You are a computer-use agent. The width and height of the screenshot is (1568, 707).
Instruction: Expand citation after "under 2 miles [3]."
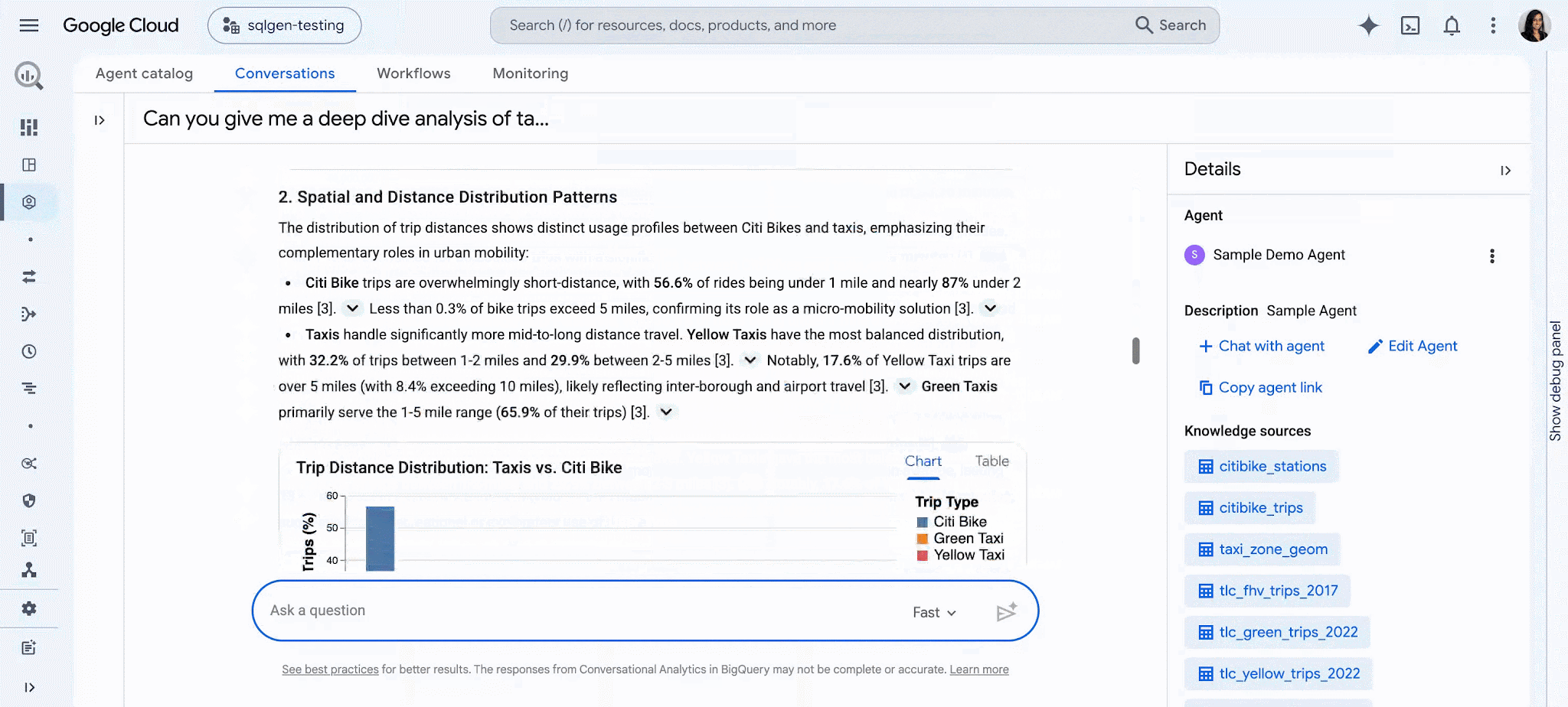click(352, 308)
